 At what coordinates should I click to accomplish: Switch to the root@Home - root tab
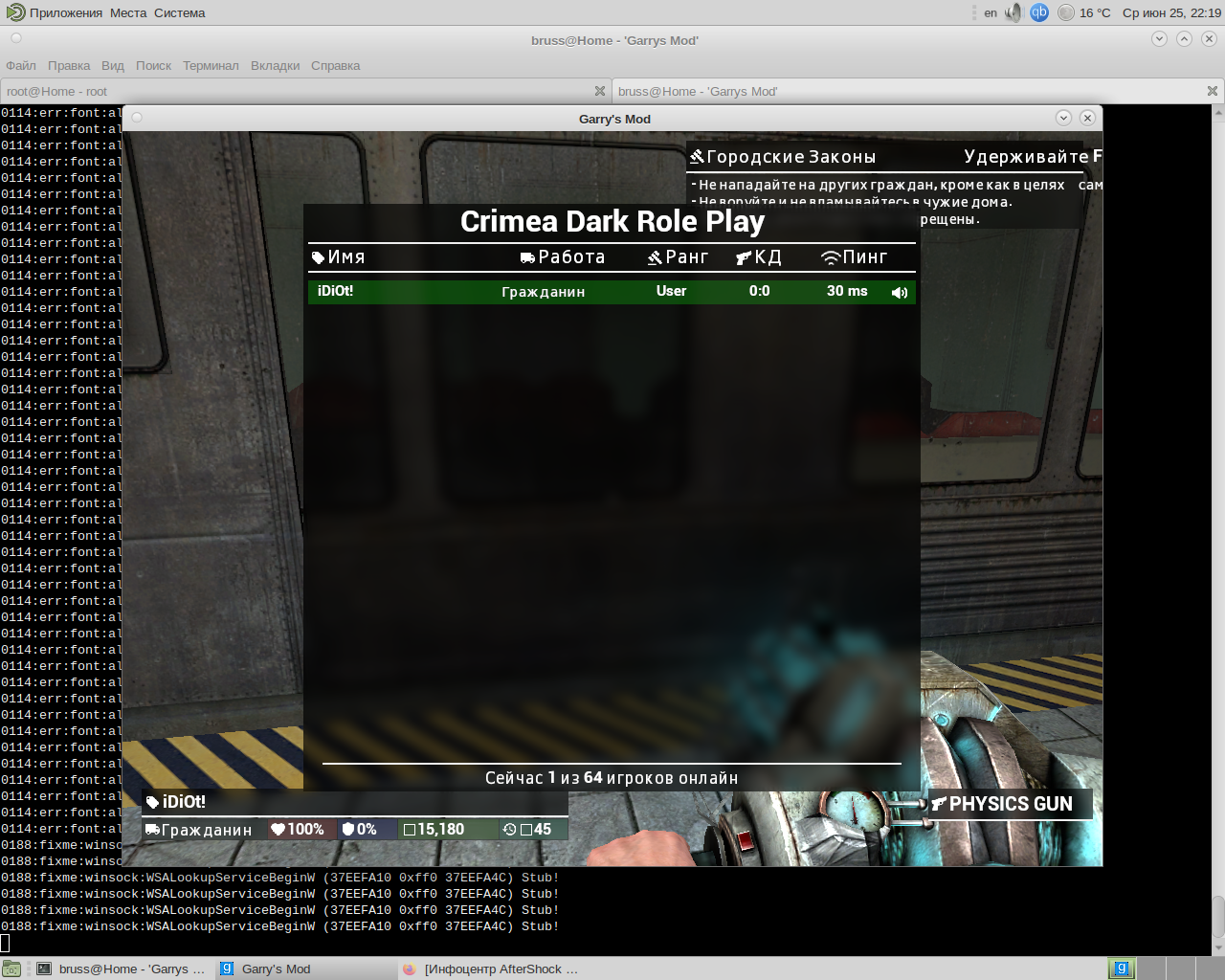[287, 92]
